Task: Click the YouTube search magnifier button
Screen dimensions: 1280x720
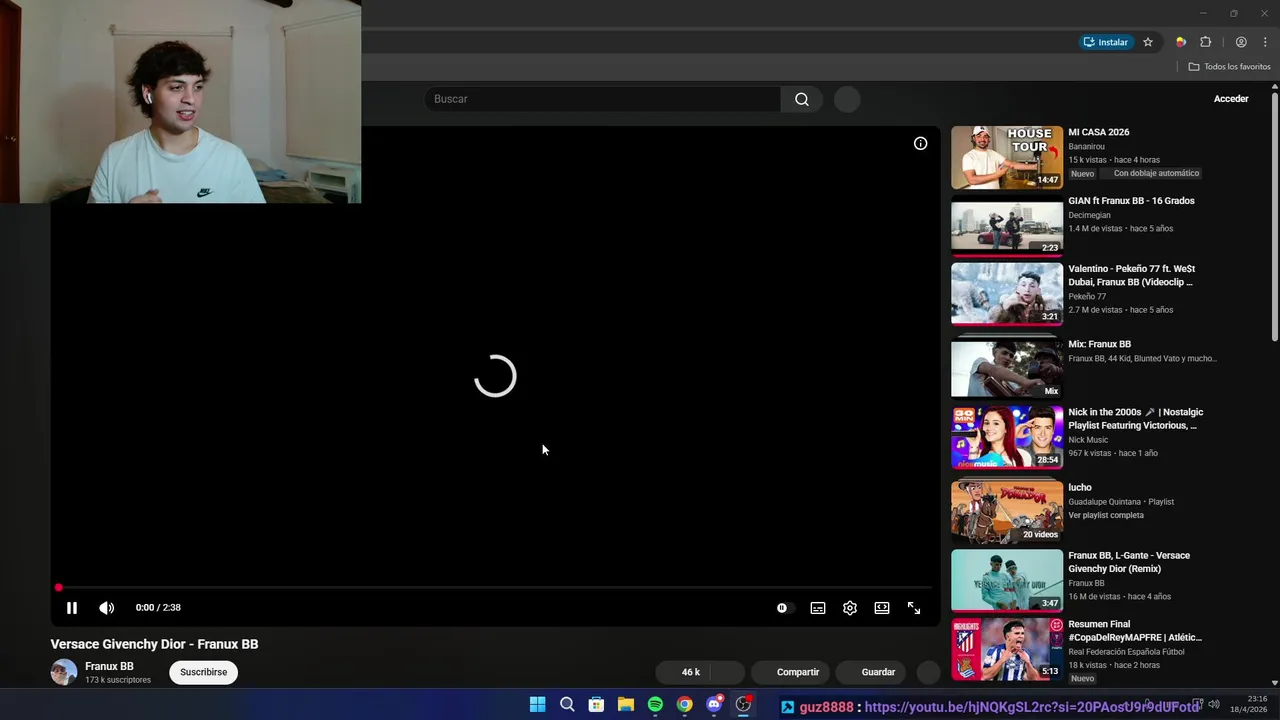Action: pos(802,99)
